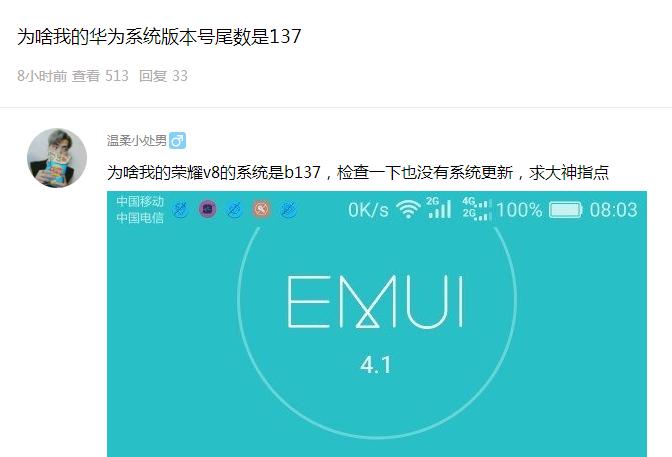Click the middle blue notification icon
The image size is (672, 457).
click(x=234, y=209)
